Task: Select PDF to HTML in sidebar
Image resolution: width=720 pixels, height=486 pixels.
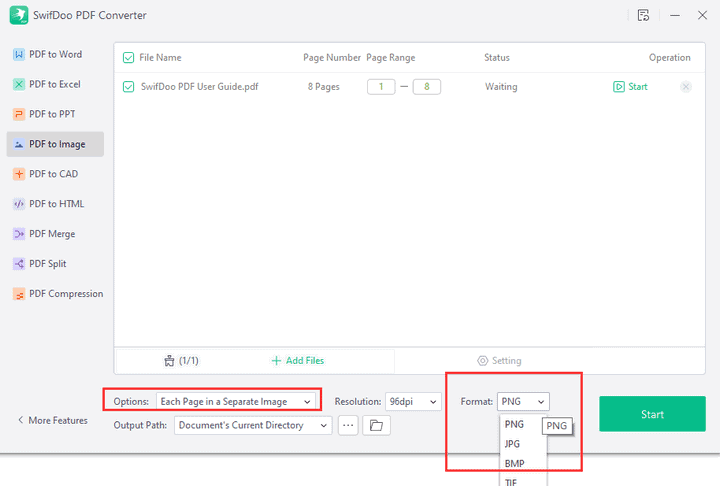Action: (x=55, y=204)
